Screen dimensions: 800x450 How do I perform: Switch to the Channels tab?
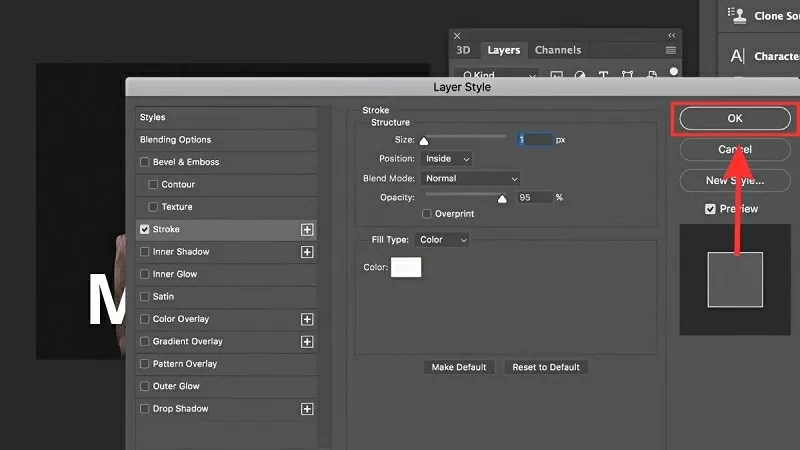coord(558,50)
